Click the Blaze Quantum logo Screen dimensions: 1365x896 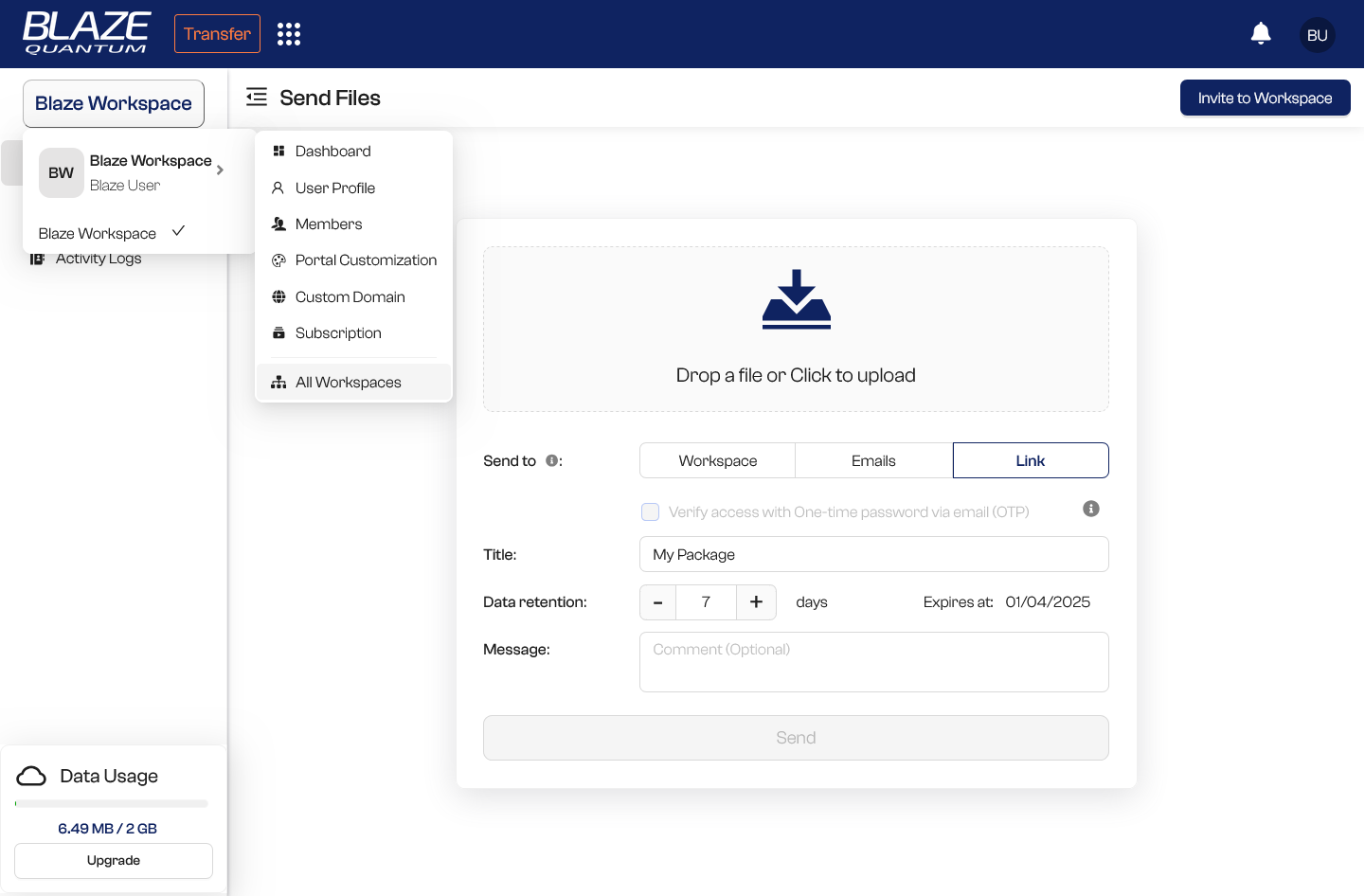click(x=86, y=33)
